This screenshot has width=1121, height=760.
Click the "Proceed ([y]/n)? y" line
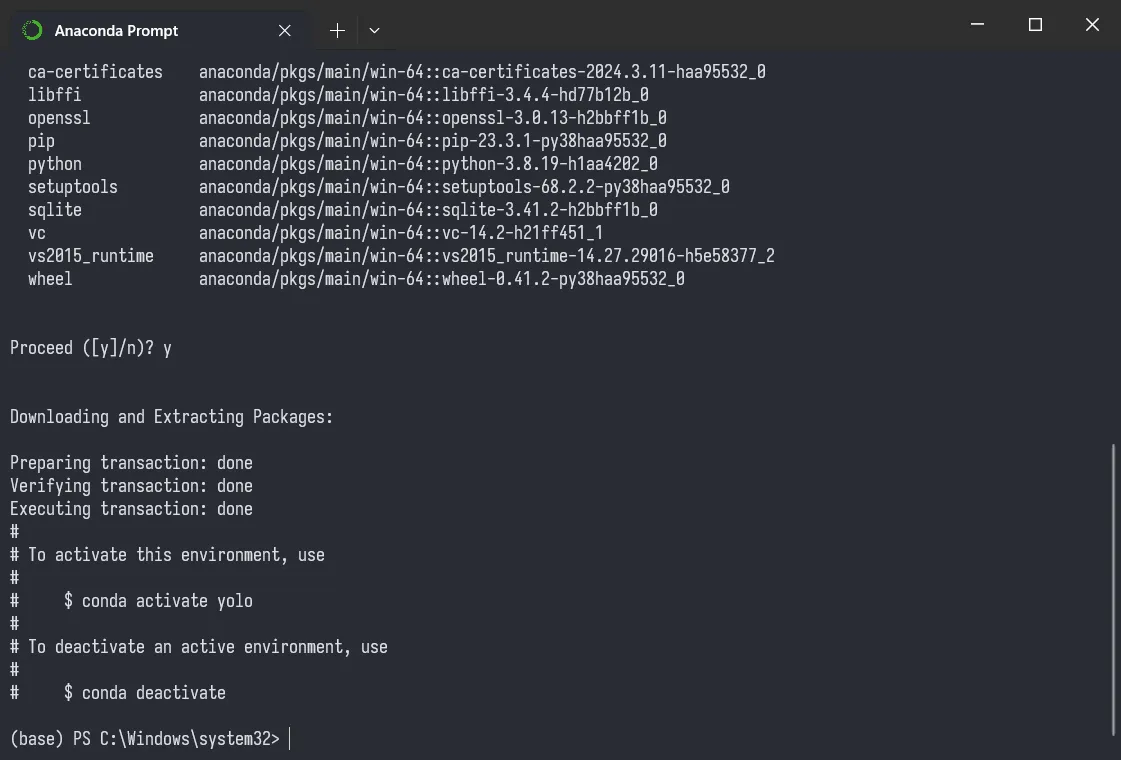coord(91,348)
